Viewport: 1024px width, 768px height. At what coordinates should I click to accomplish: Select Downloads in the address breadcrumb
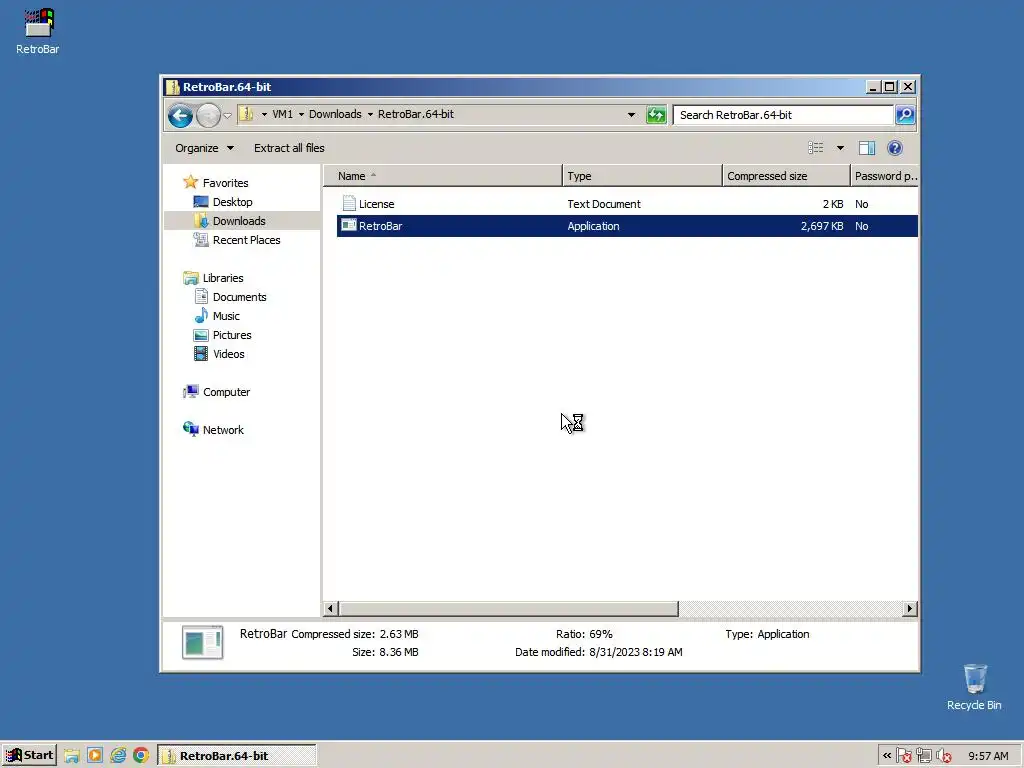pyautogui.click(x=335, y=114)
